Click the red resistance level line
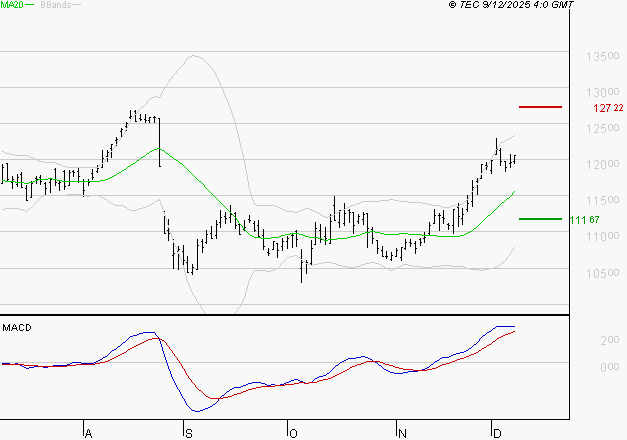This screenshot has width=627, height=440. pyautogui.click(x=540, y=107)
